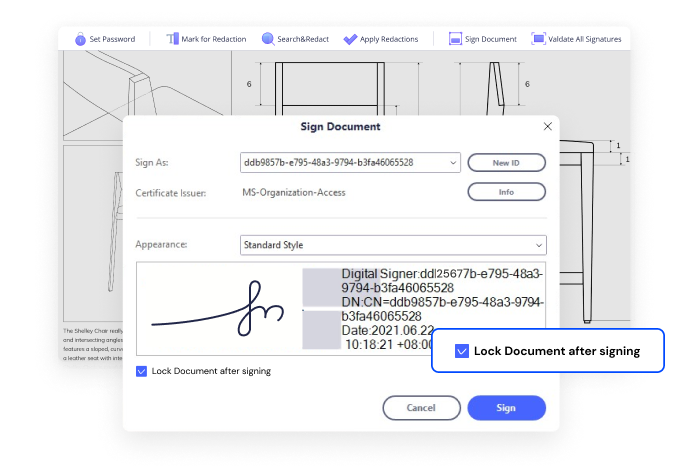The image size is (683, 476).
Task: Click the blue Sign button
Action: (x=506, y=408)
